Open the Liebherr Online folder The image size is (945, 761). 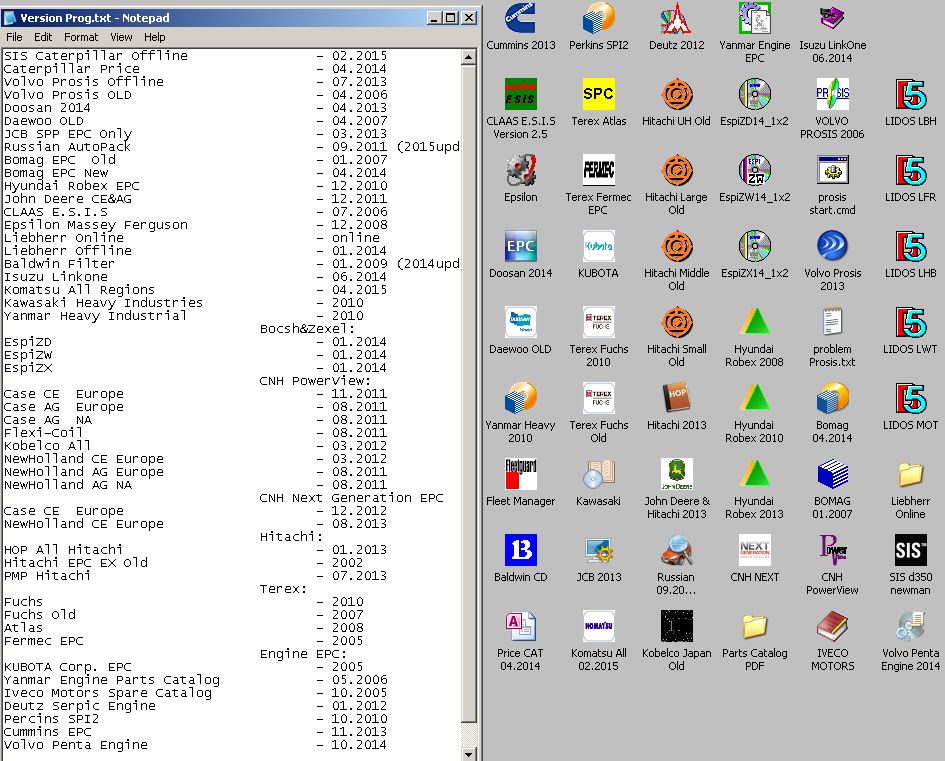(x=910, y=475)
